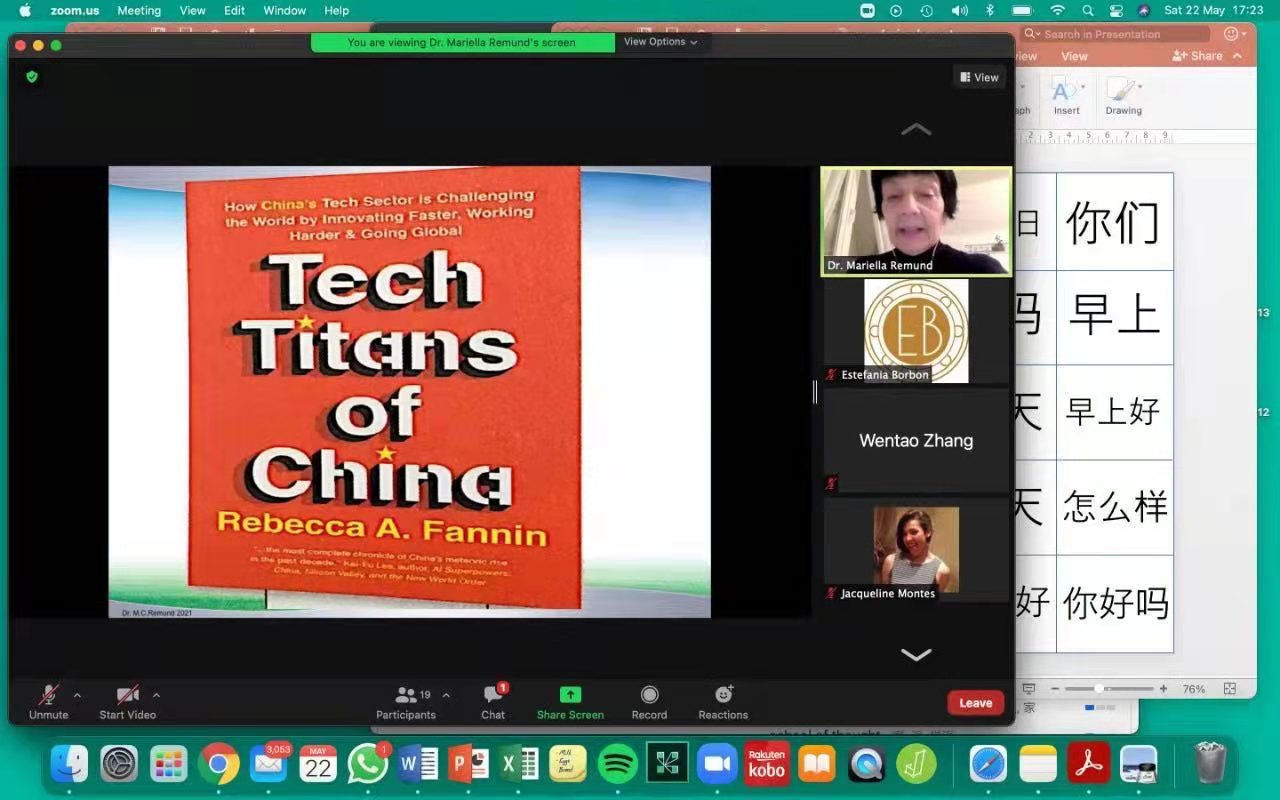Toggle Start Video on
This screenshot has height=800, width=1280.
[127, 702]
